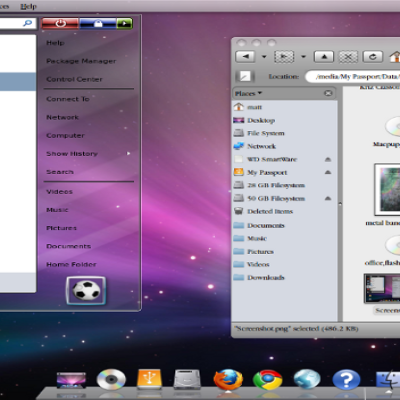Open the globe network dock icon
This screenshot has height=400, width=400.
(307, 379)
